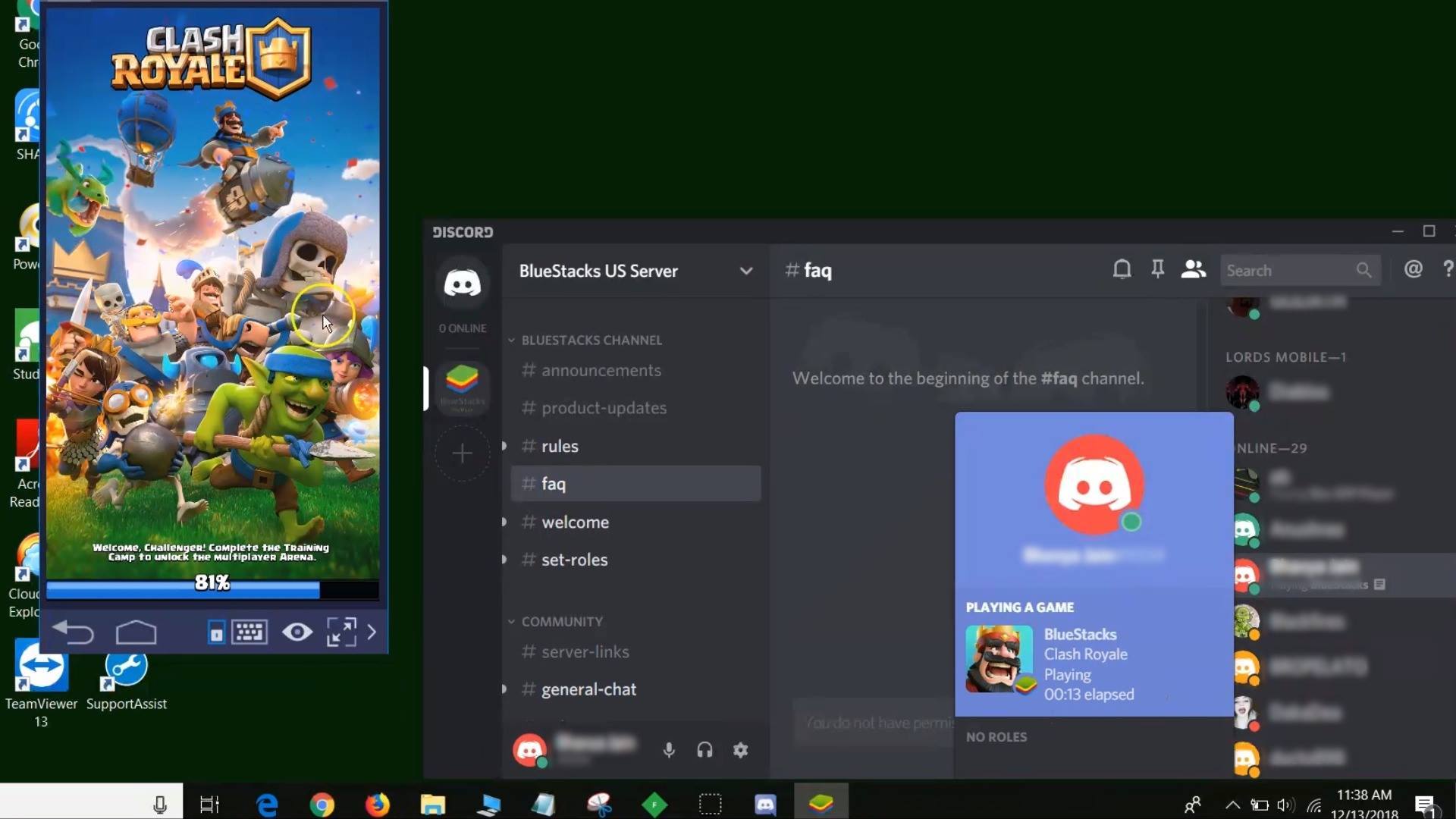1456x819 pixels.
Task: Open Discord notification bell settings
Action: pos(1122,269)
